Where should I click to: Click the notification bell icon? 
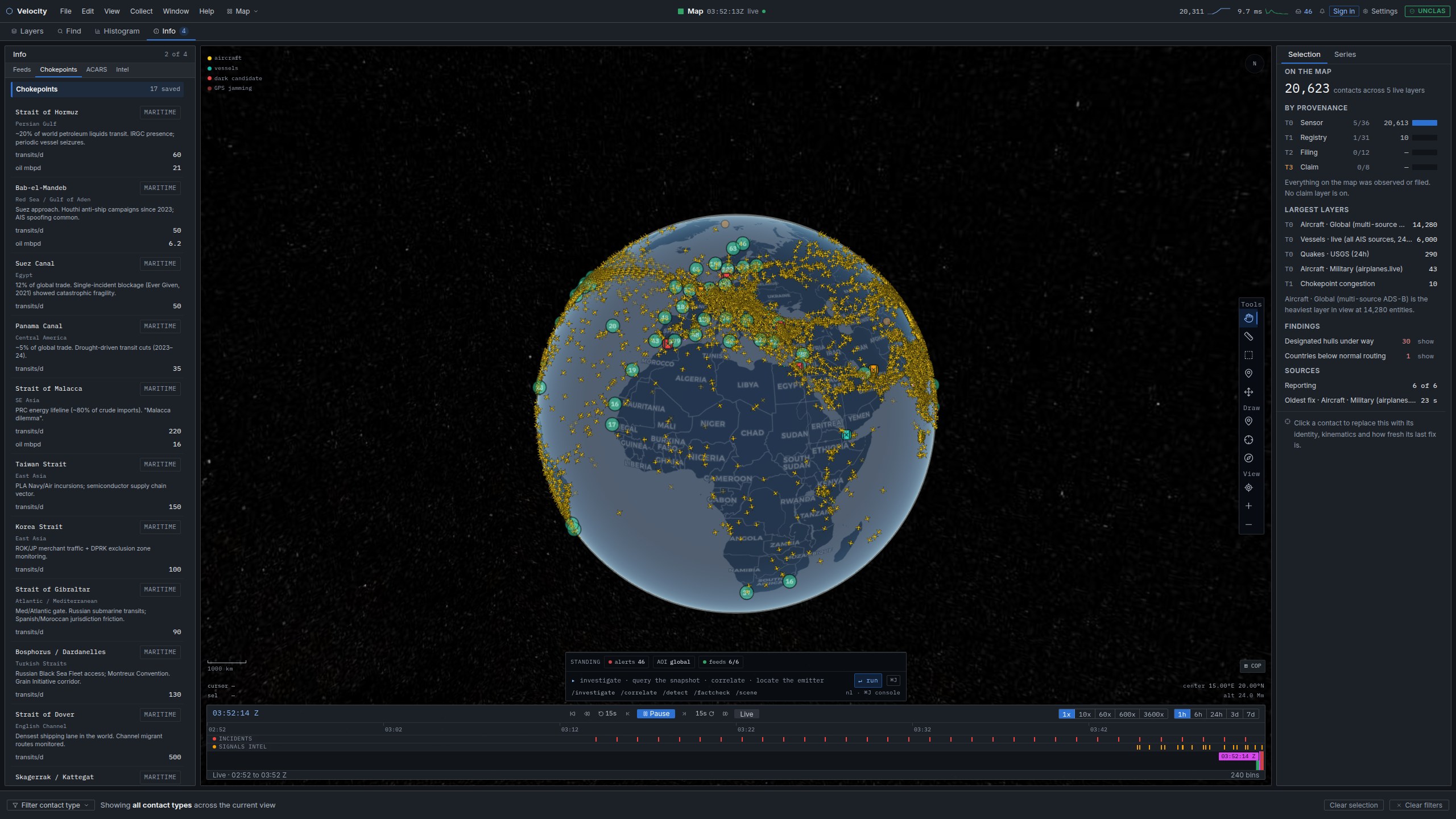point(1322,11)
